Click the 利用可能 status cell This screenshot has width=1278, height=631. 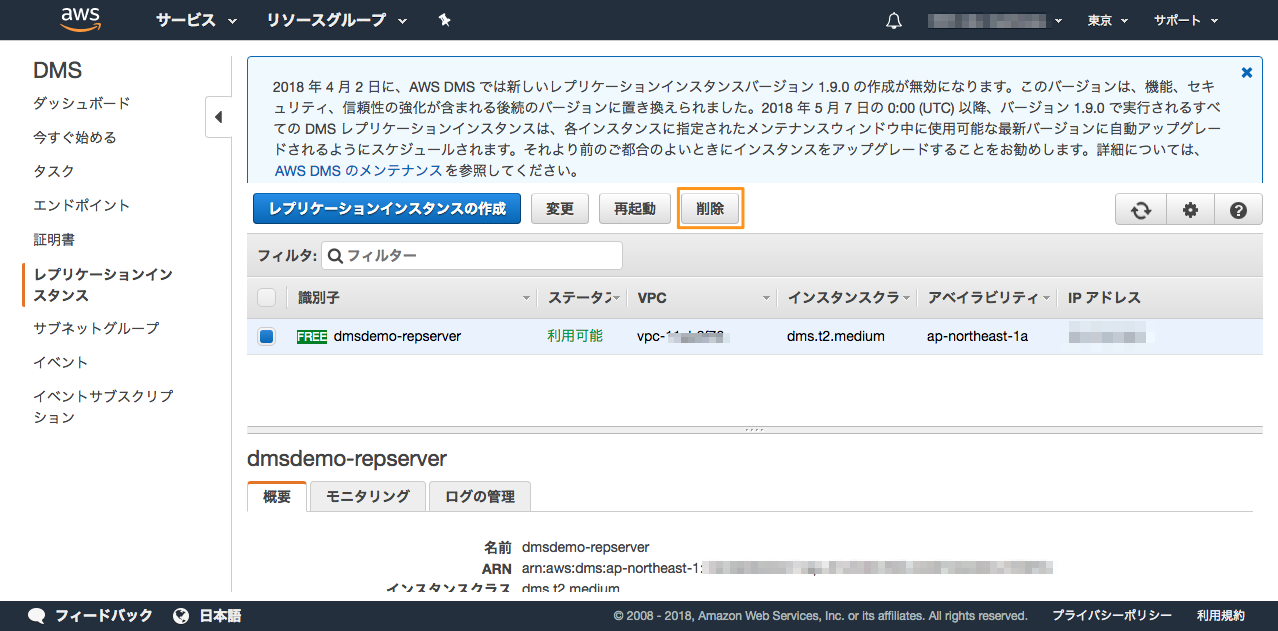click(575, 336)
